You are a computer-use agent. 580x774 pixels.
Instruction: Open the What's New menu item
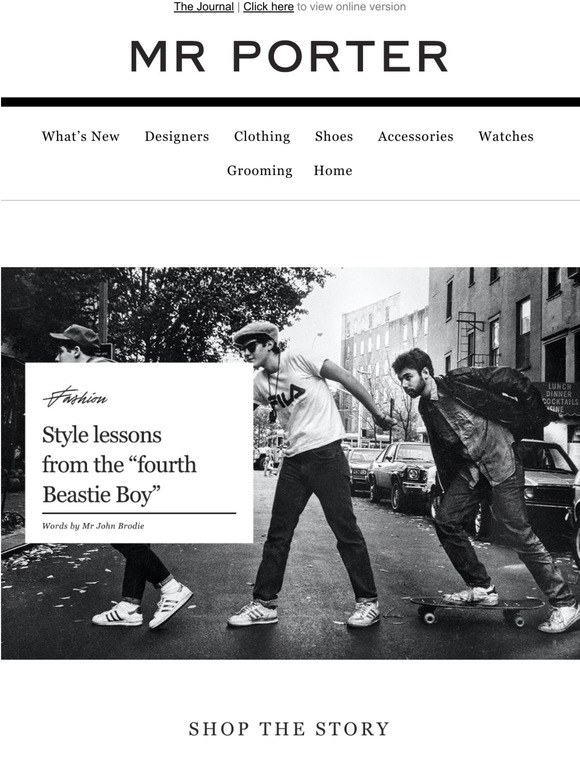click(80, 136)
